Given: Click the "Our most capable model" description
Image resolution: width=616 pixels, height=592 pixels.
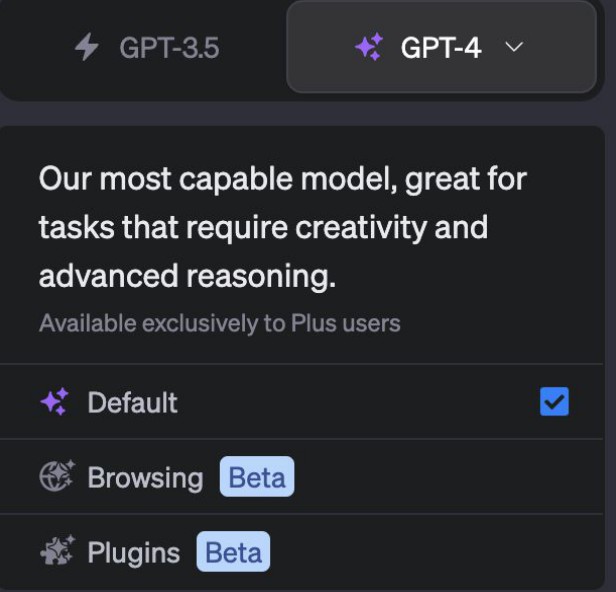Looking at the screenshot, I should click(x=282, y=180).
